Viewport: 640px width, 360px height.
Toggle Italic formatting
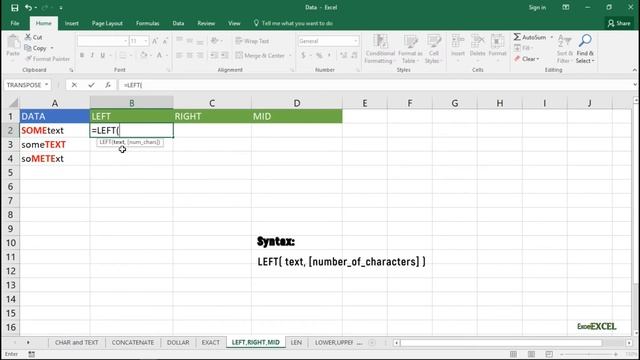coord(92,56)
